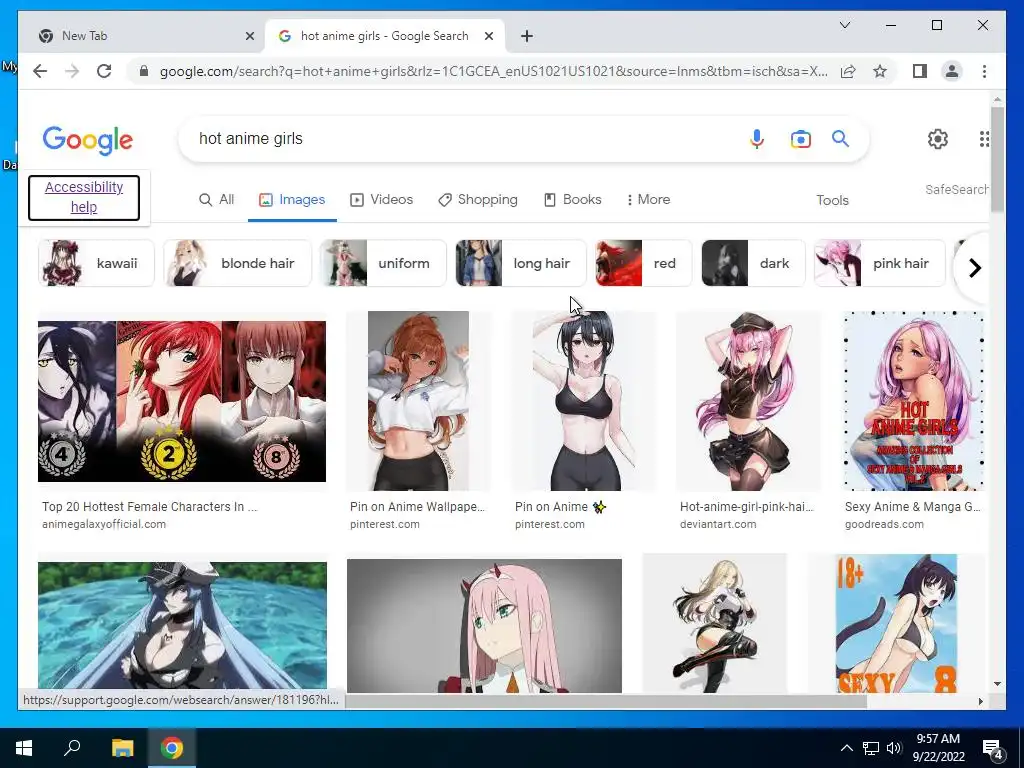The width and height of the screenshot is (1024, 768).
Task: Click the padlock site info icon
Action: (x=144, y=71)
